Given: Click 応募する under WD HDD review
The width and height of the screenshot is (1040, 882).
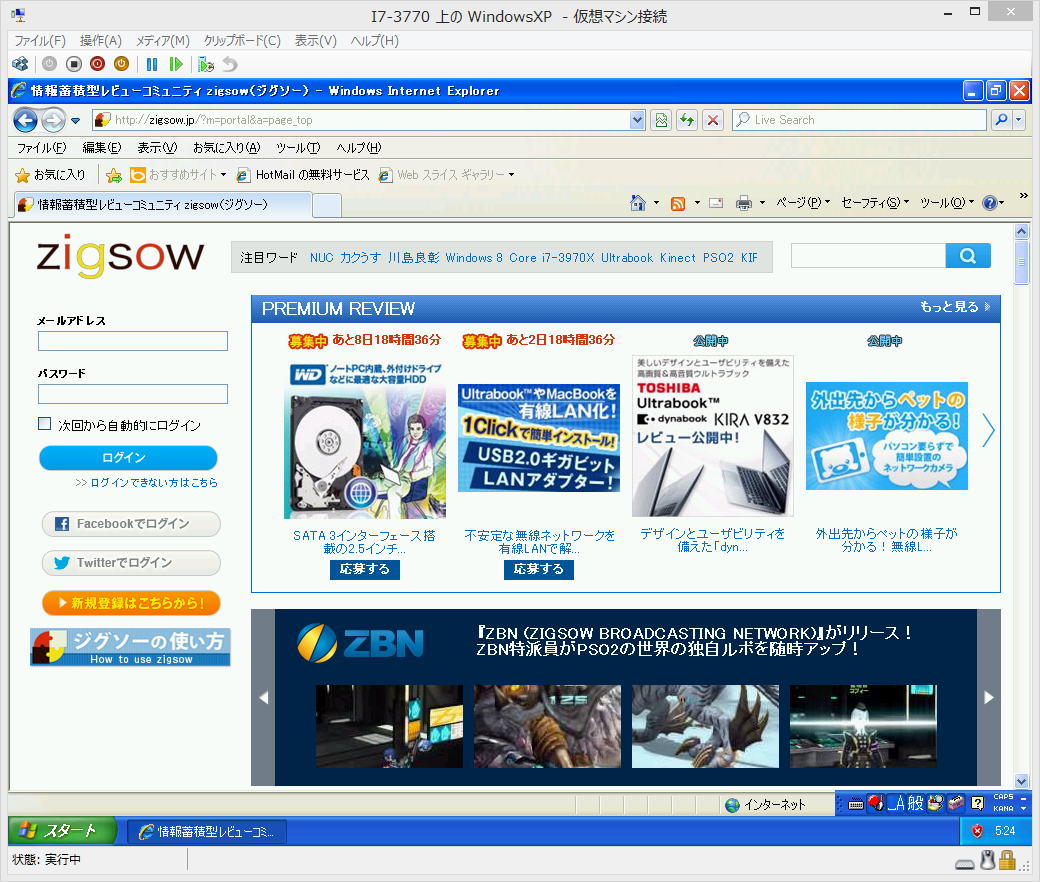Looking at the screenshot, I should click(365, 570).
